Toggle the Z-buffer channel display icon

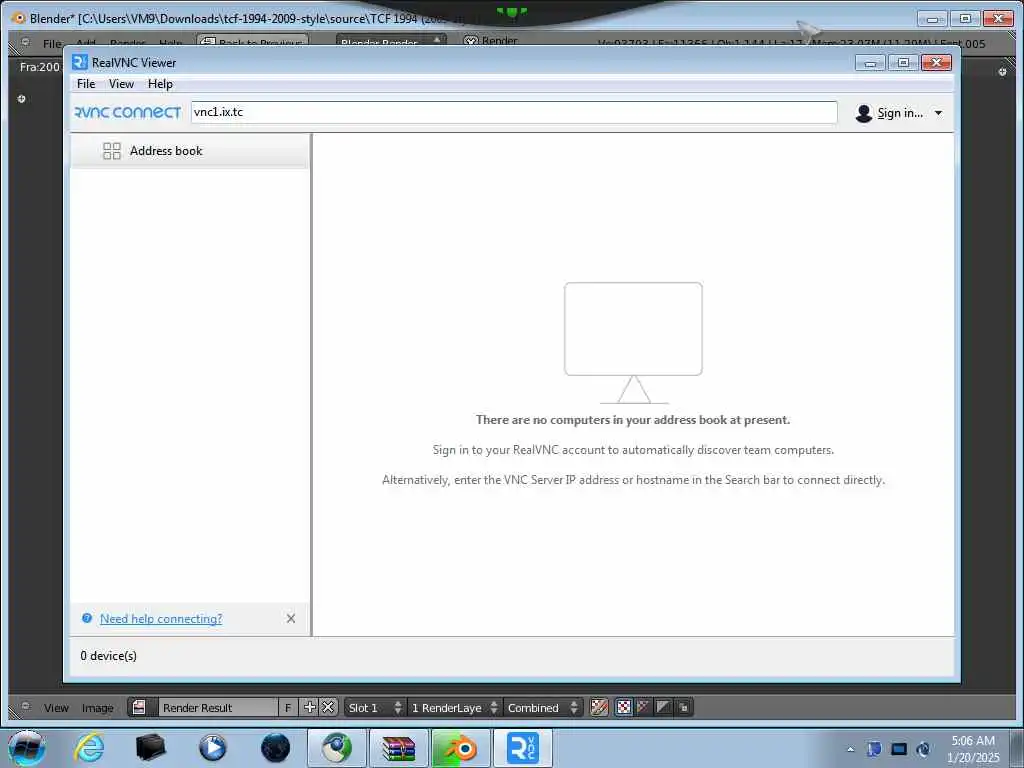click(x=663, y=707)
